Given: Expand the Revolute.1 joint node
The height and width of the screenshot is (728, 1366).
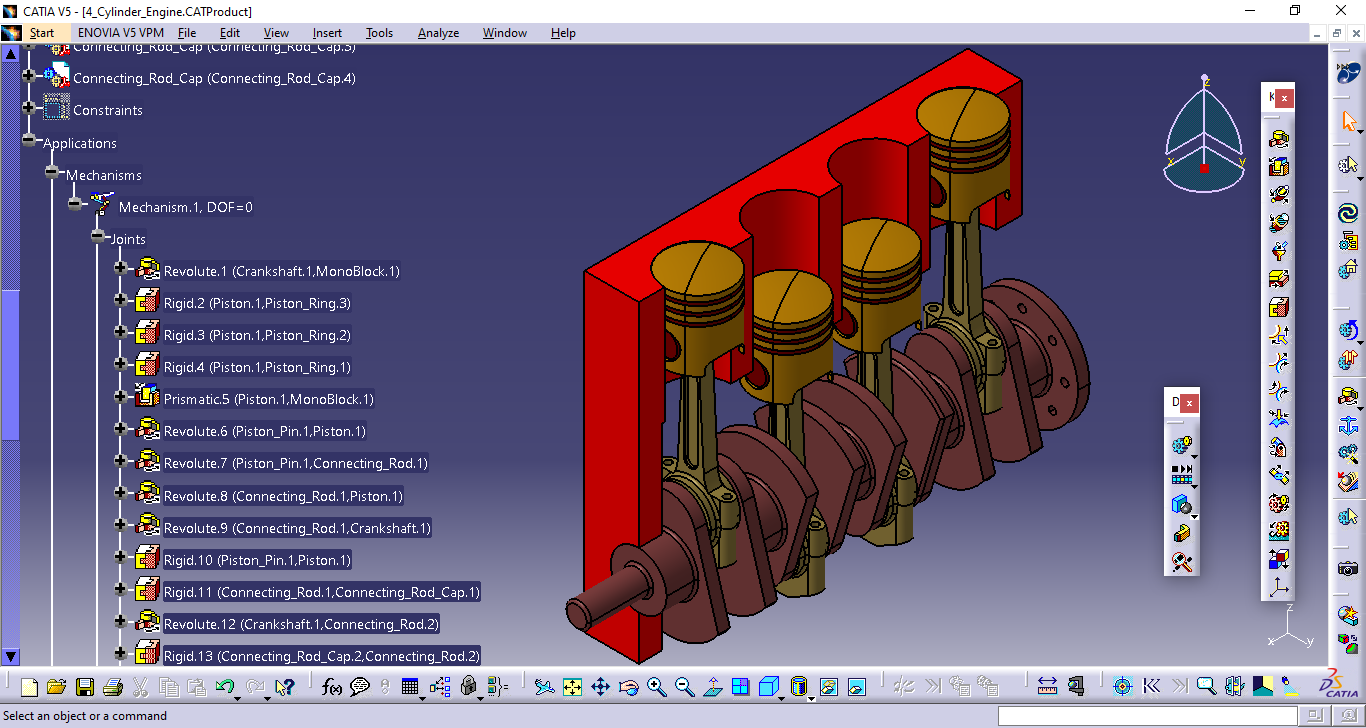Looking at the screenshot, I should [121, 268].
